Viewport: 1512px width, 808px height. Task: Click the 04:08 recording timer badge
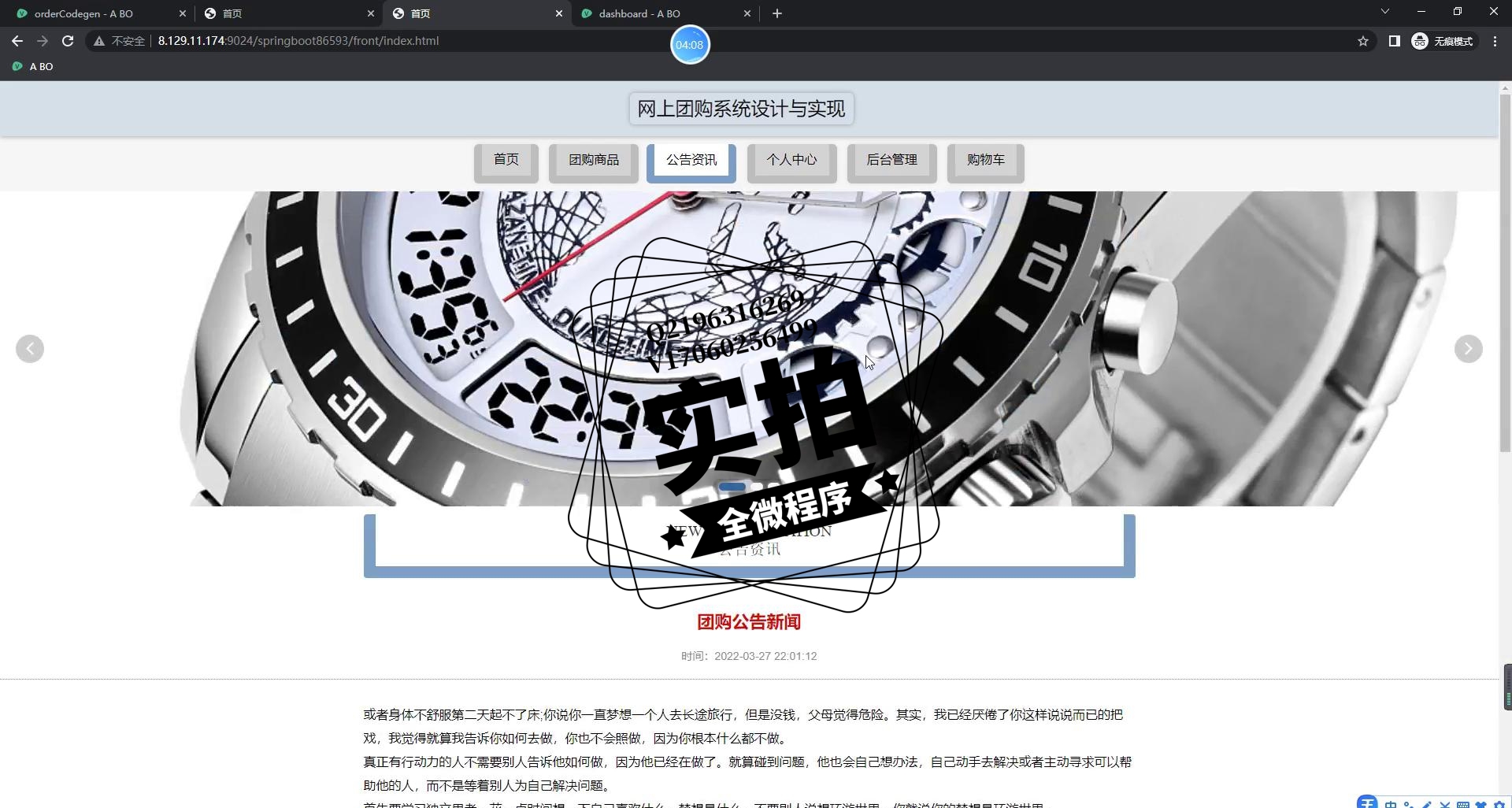coord(690,45)
